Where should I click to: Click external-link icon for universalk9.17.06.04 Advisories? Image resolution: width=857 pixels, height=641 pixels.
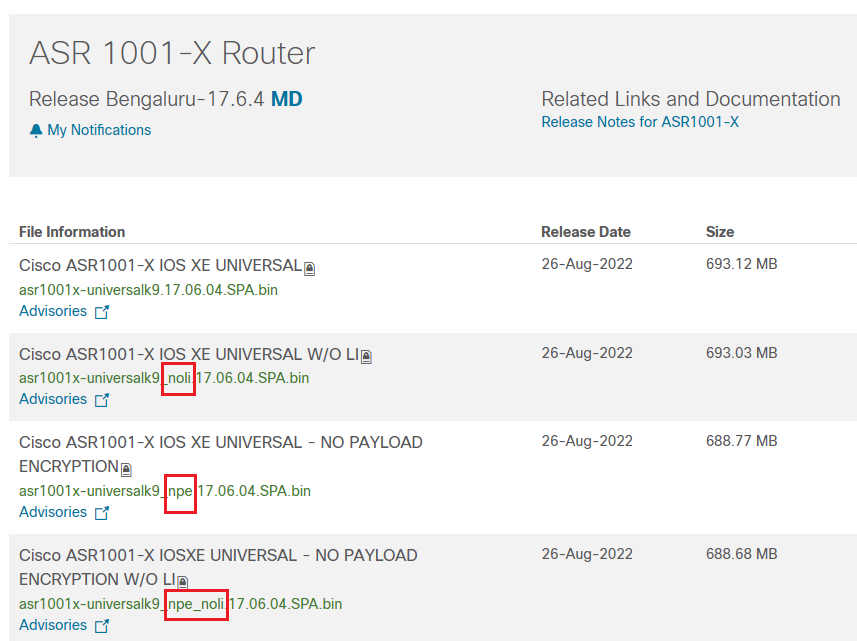coord(102,311)
